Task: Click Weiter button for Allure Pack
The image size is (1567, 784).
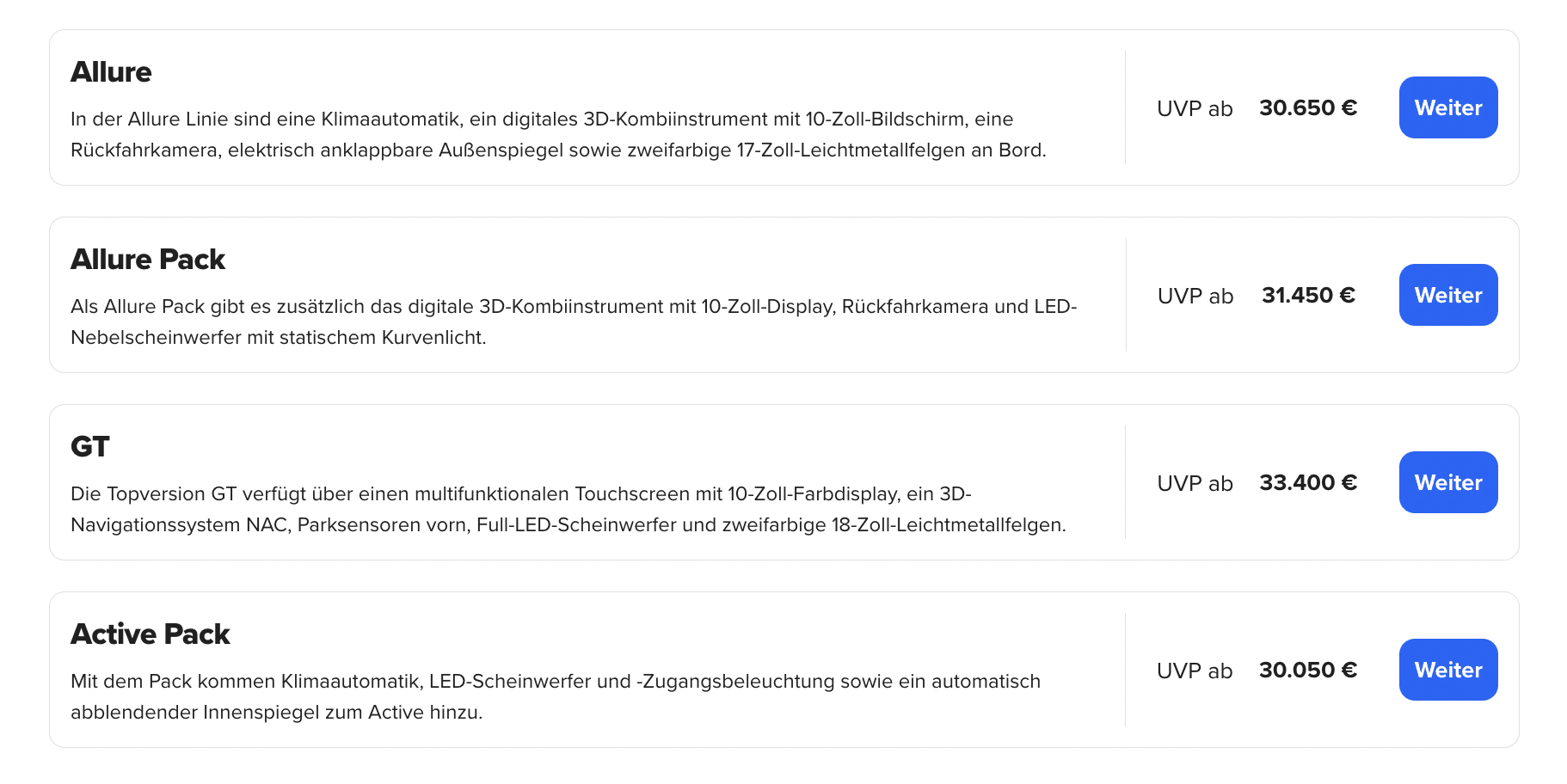Action: (x=1448, y=295)
